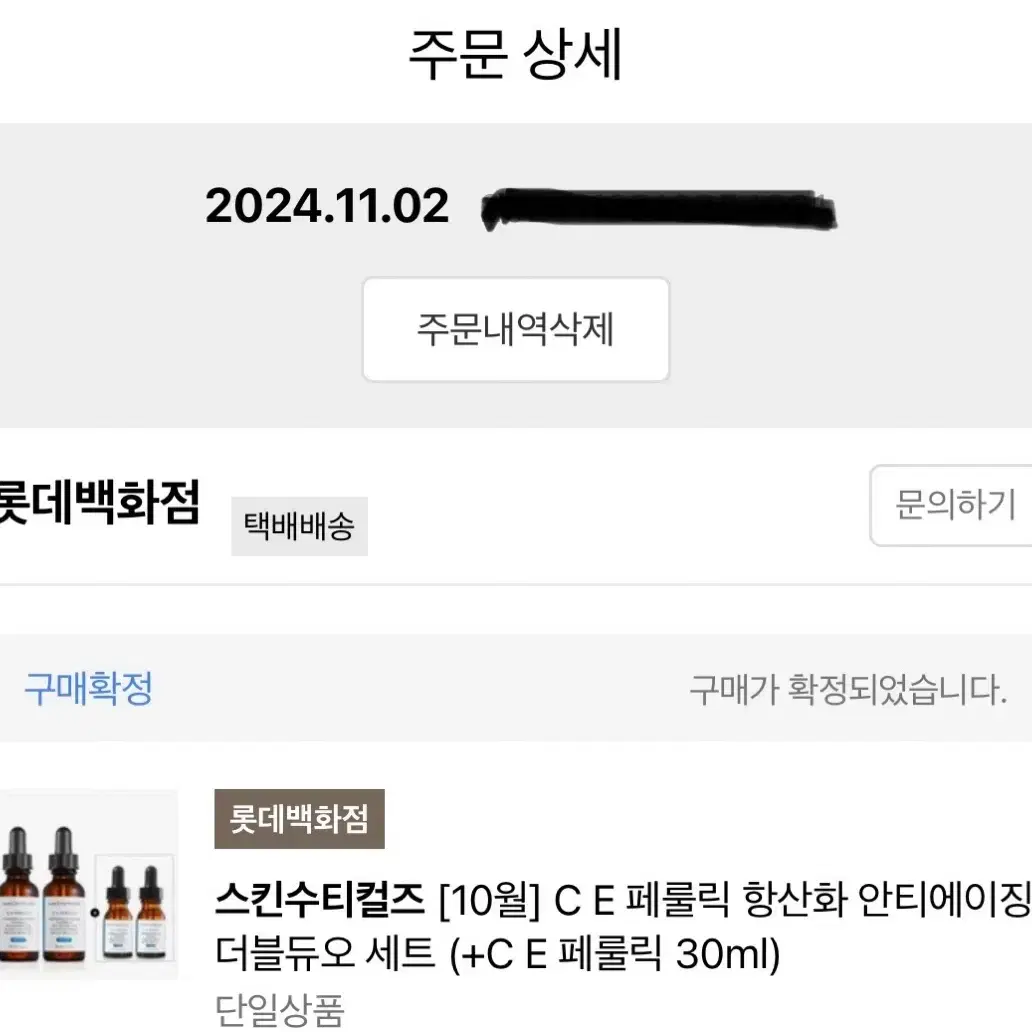Viewport: 1032px width, 1032px height.
Task: Click the blacked-out order number
Action: pos(659,210)
